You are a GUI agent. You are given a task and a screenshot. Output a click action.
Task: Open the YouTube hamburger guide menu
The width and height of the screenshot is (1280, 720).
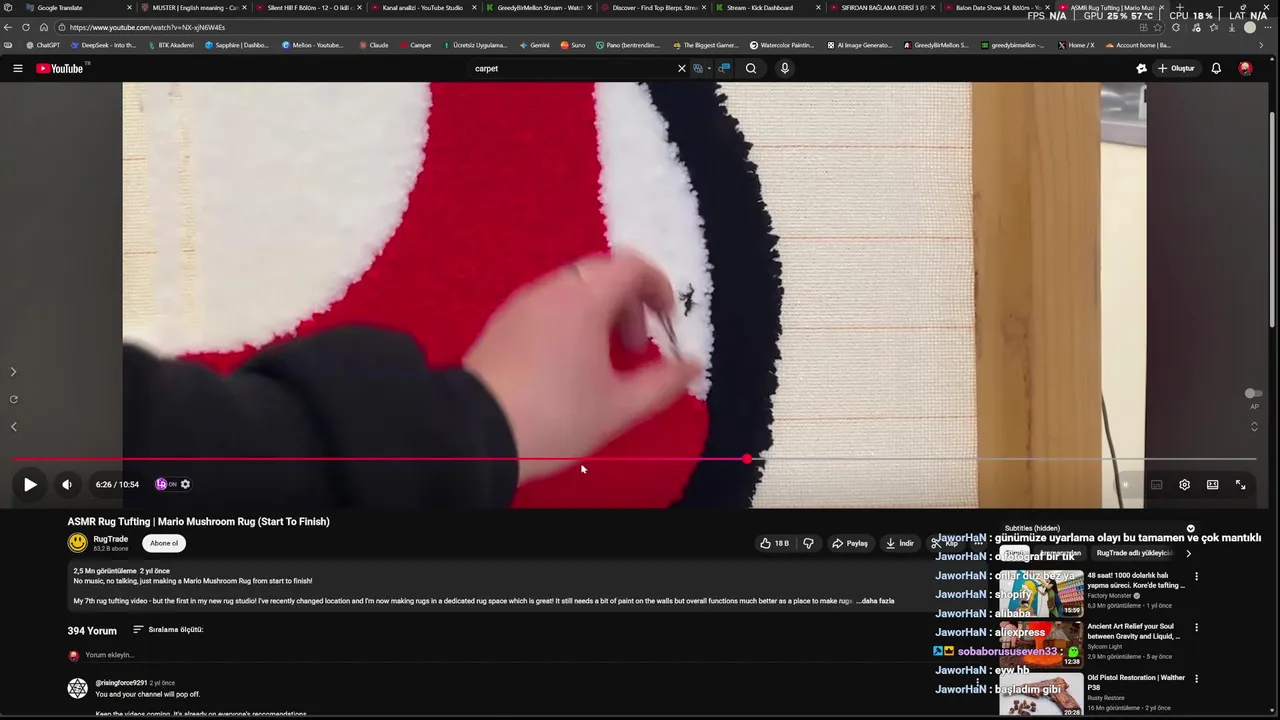tap(17, 68)
